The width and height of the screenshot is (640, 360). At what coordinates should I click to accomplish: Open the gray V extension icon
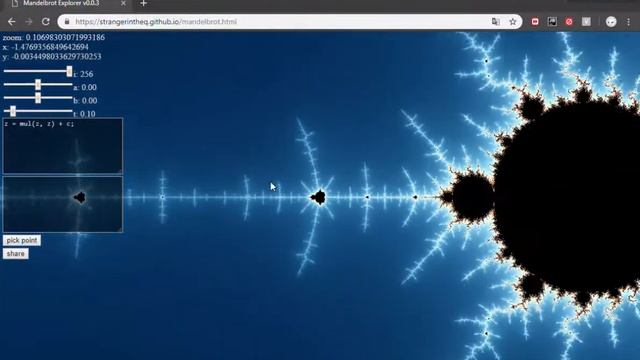coord(586,22)
